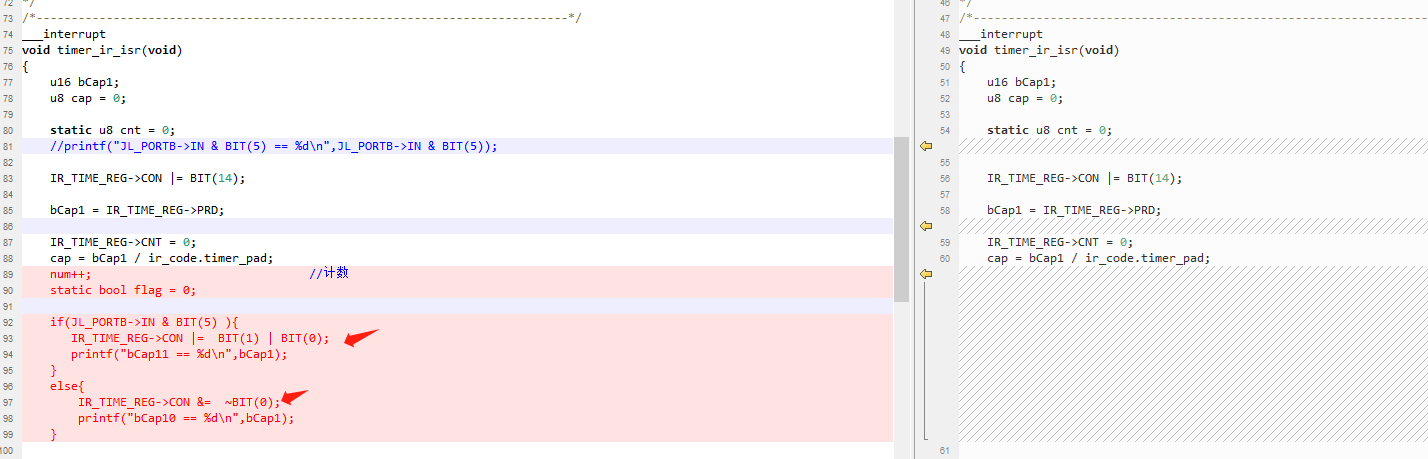Click the printf "bCap10 == %d\n" line
Image resolution: width=1428 pixels, height=459 pixels.
pos(186,418)
